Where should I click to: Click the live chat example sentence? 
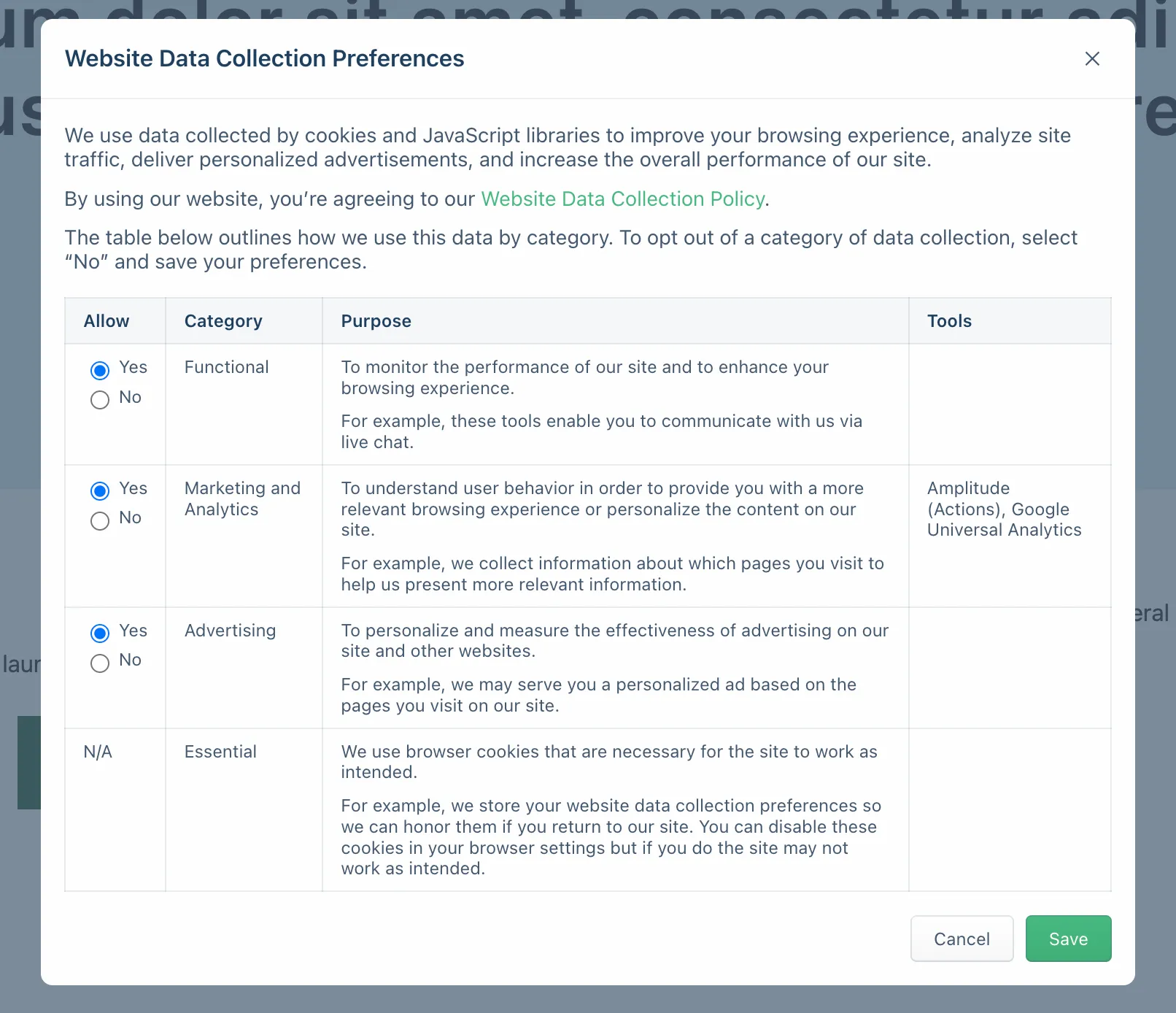(601, 431)
